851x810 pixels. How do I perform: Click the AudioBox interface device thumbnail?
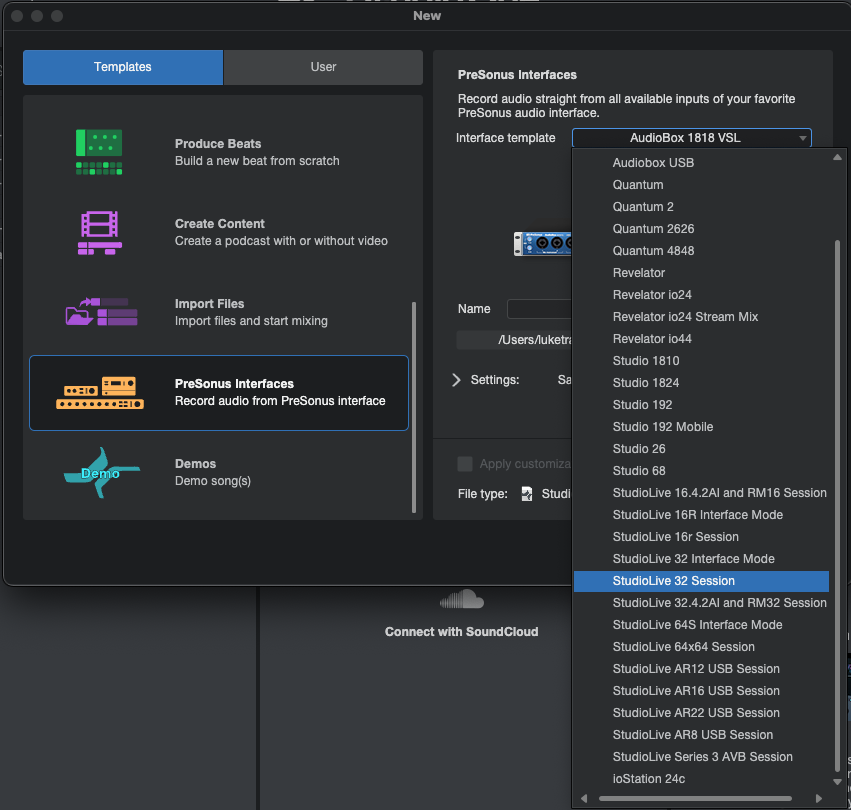(x=542, y=244)
